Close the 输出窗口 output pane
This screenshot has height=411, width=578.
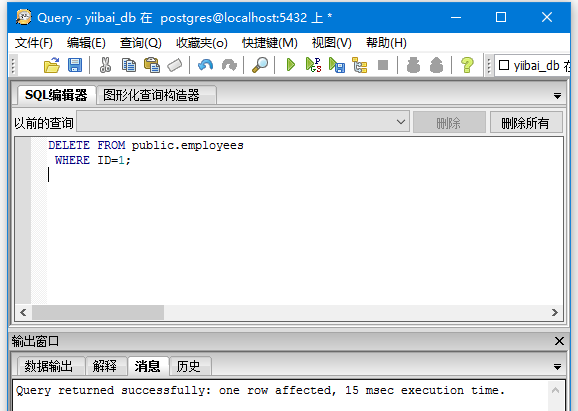click(559, 341)
